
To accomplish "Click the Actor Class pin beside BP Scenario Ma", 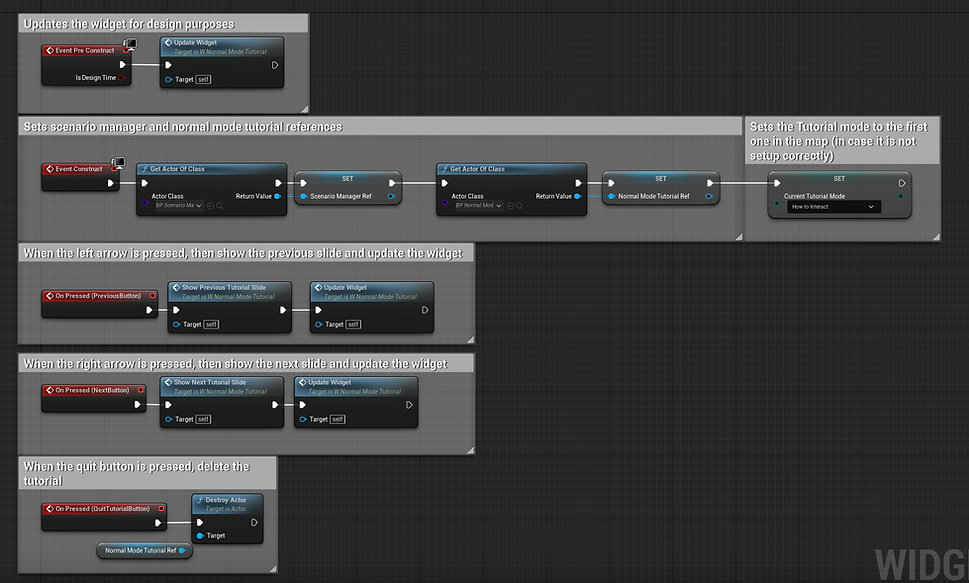I will click(145, 203).
